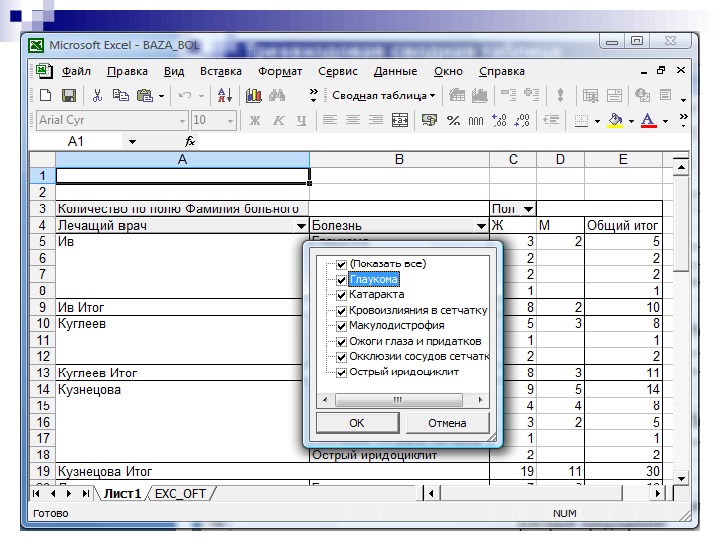This screenshot has width=720, height=540.
Task: Confirm filter selection with OK
Action: click(357, 423)
